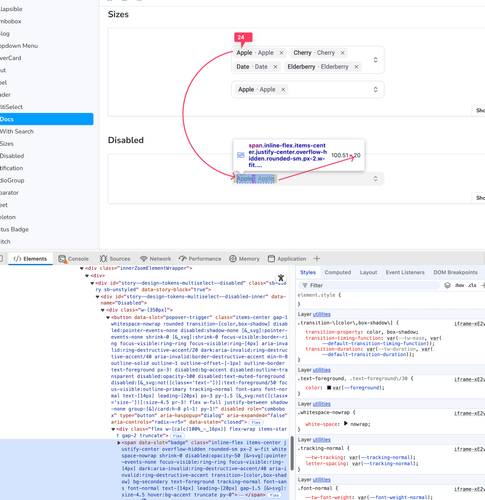Screen dimensions: 485x500
Task: Click the letter-spacing declaration
Action: 362,463
